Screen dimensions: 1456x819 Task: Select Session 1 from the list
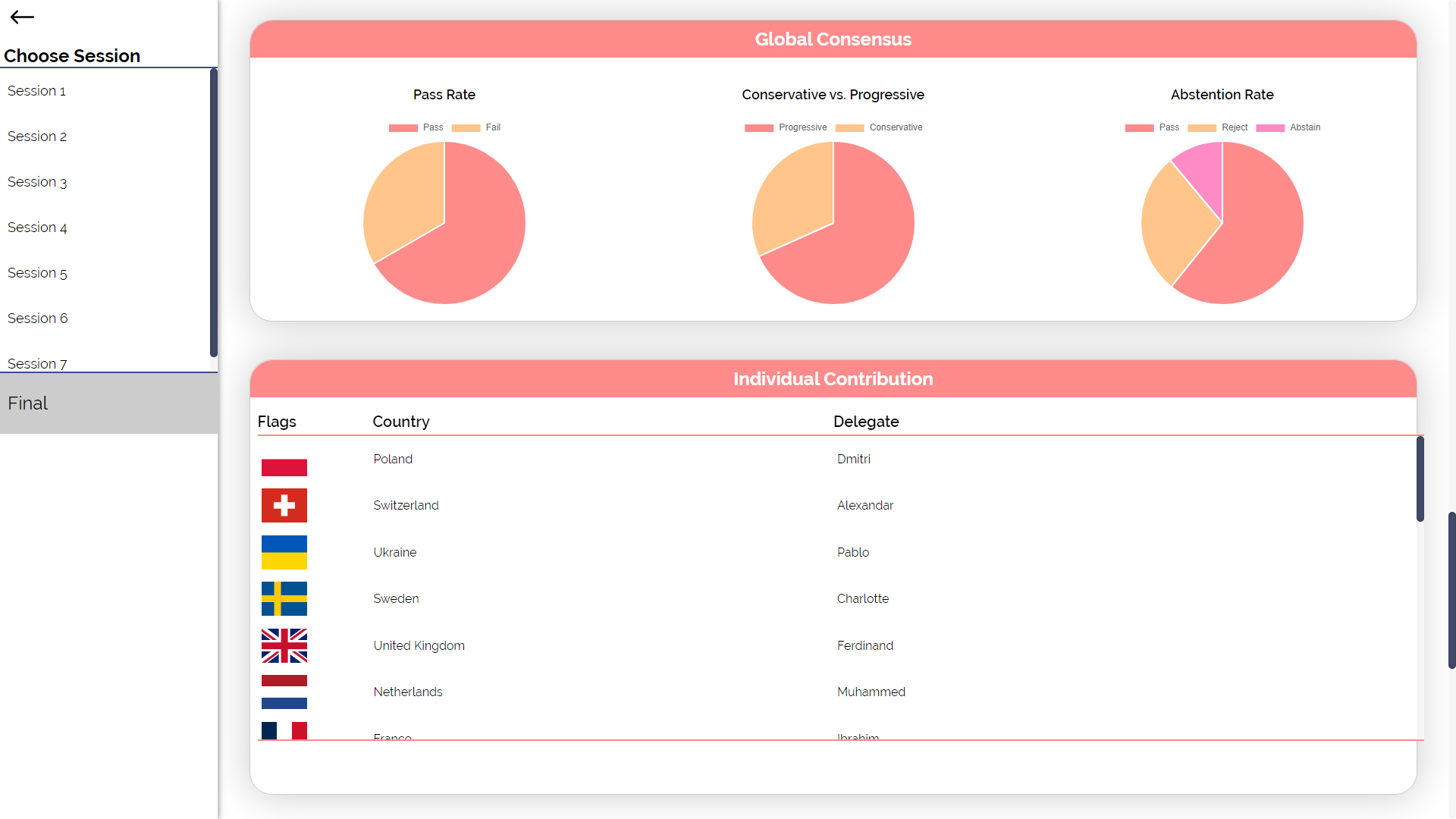click(36, 91)
